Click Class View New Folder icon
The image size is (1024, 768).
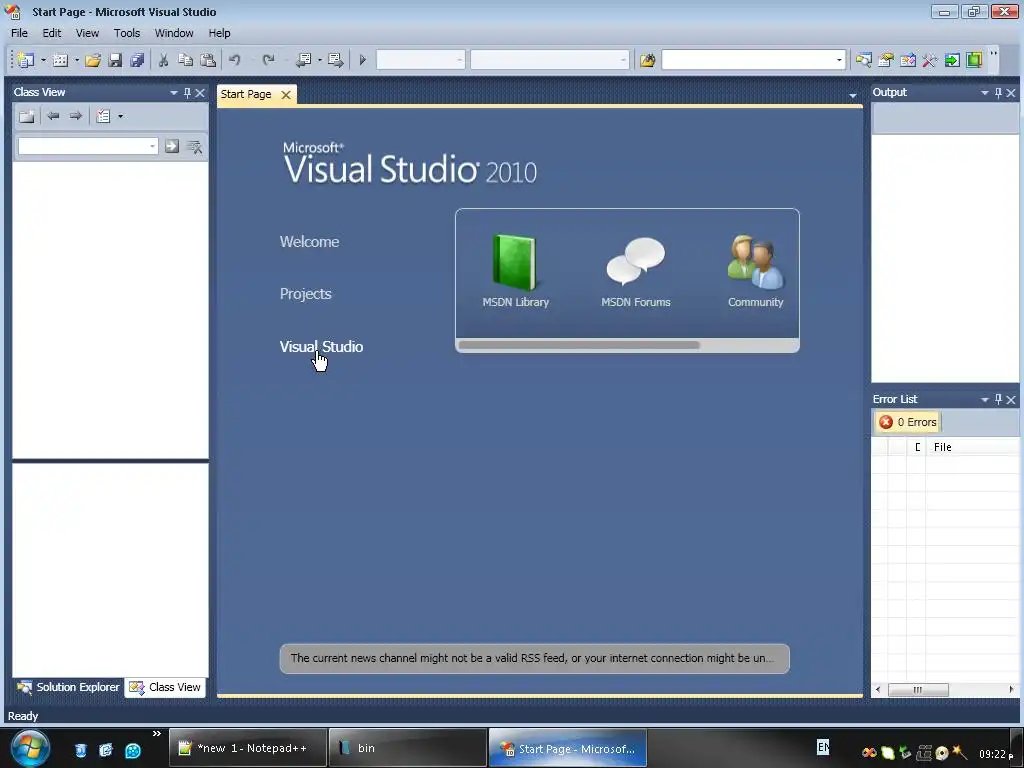point(27,116)
